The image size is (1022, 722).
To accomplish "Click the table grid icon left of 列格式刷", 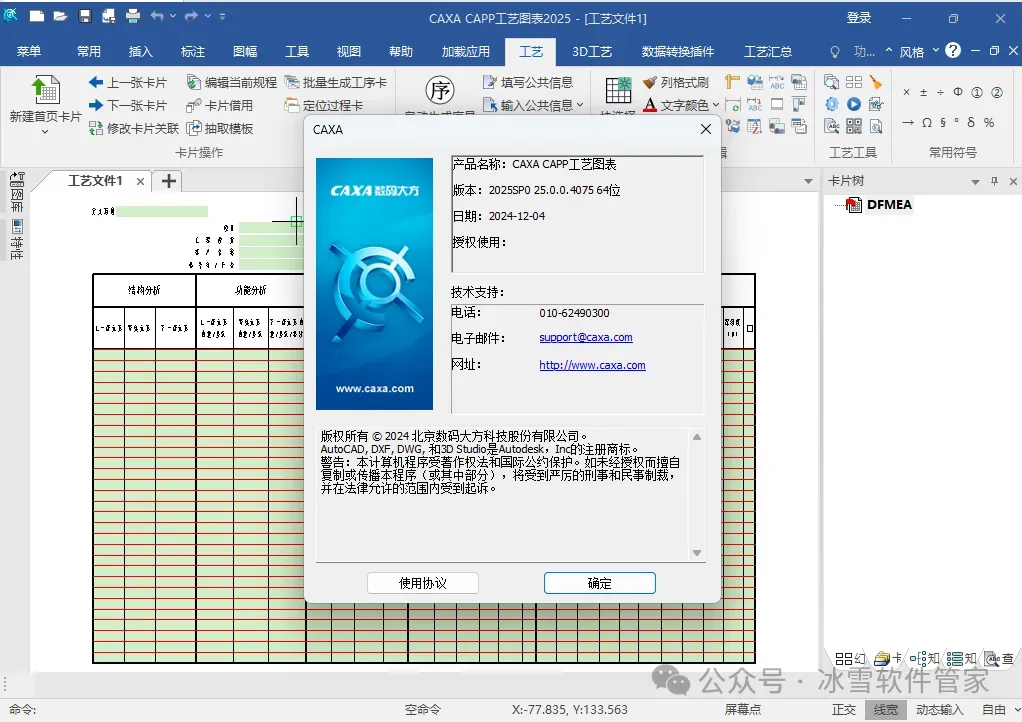I will click(x=618, y=90).
